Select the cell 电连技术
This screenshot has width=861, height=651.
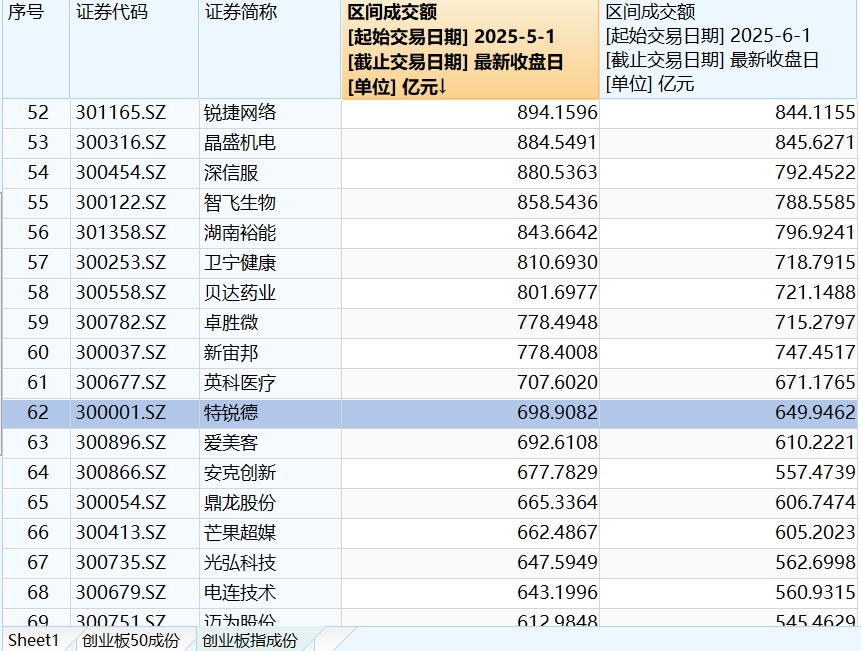(270, 592)
